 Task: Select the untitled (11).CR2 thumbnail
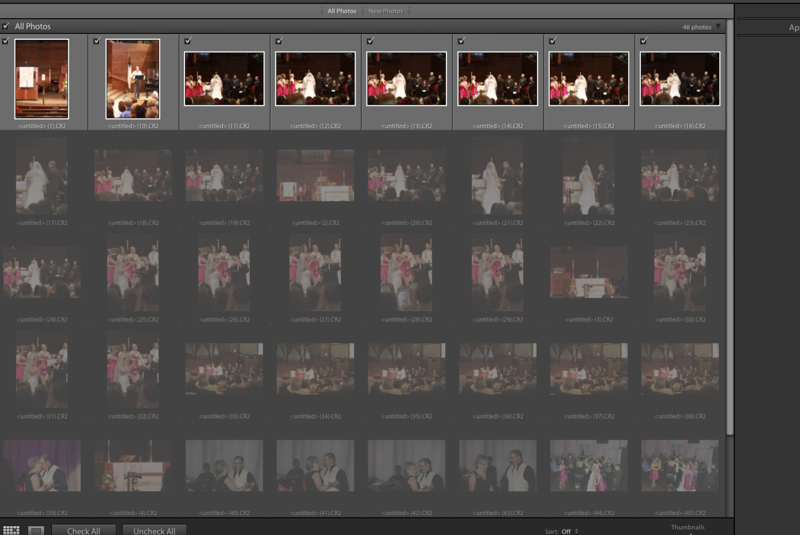[224, 79]
